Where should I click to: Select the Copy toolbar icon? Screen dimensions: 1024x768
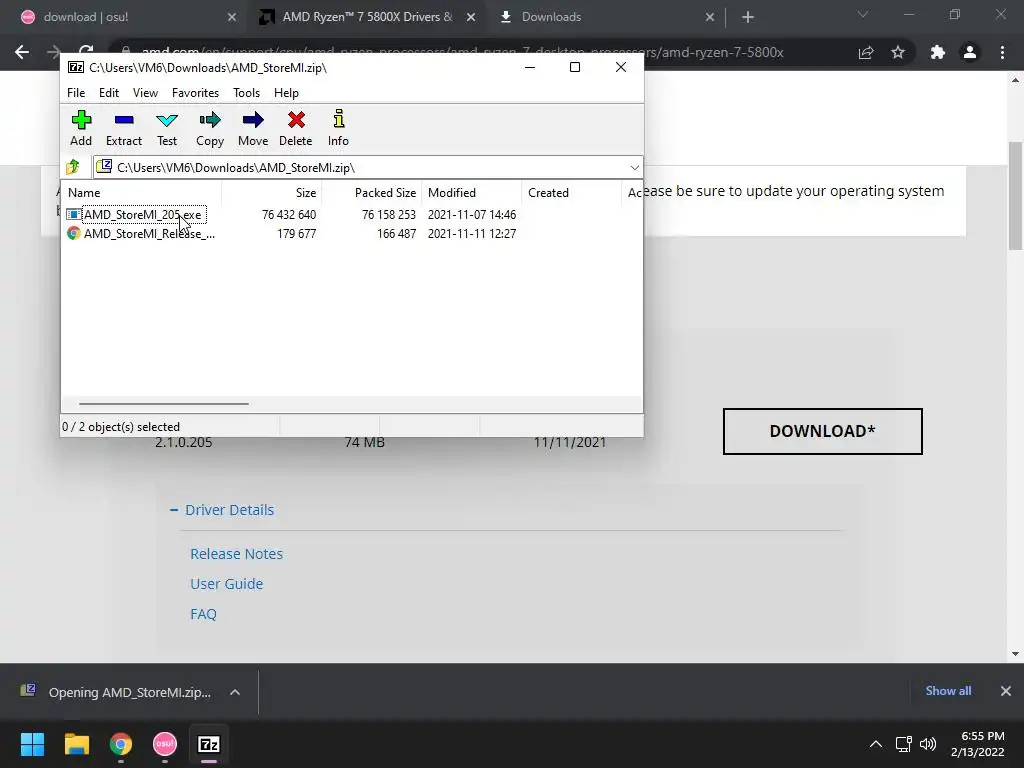[210, 128]
